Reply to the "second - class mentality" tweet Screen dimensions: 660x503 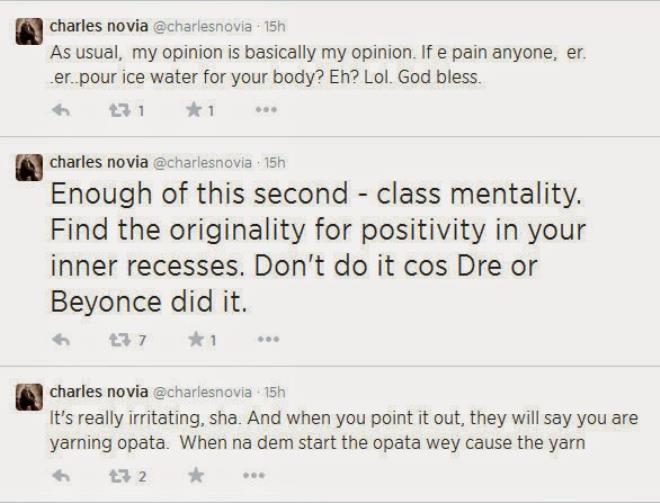[x=61, y=340]
